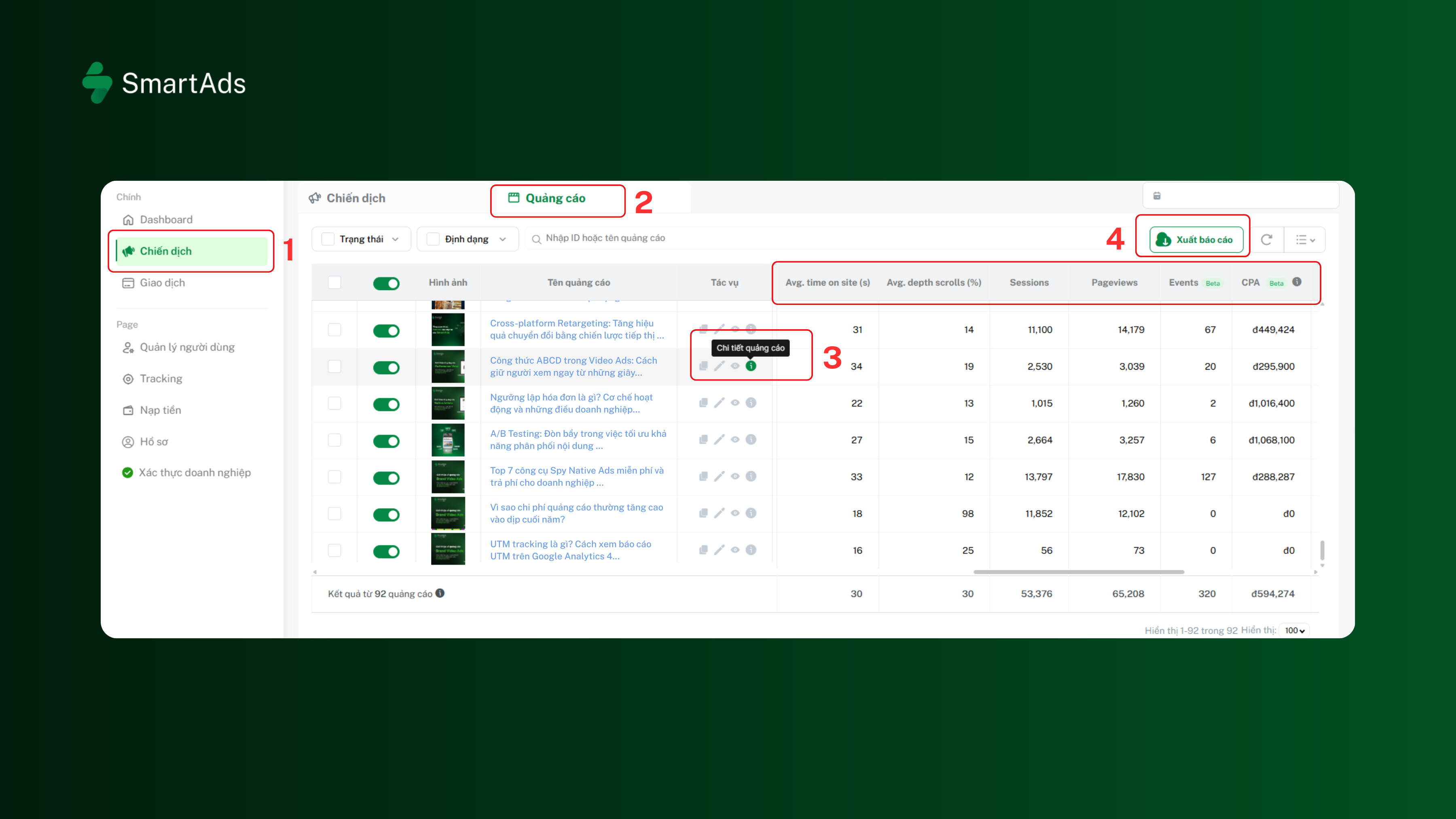Image resolution: width=1456 pixels, height=819 pixels.
Task: Open Ngưỡng lập hóa đơn ad link
Action: tap(571, 403)
